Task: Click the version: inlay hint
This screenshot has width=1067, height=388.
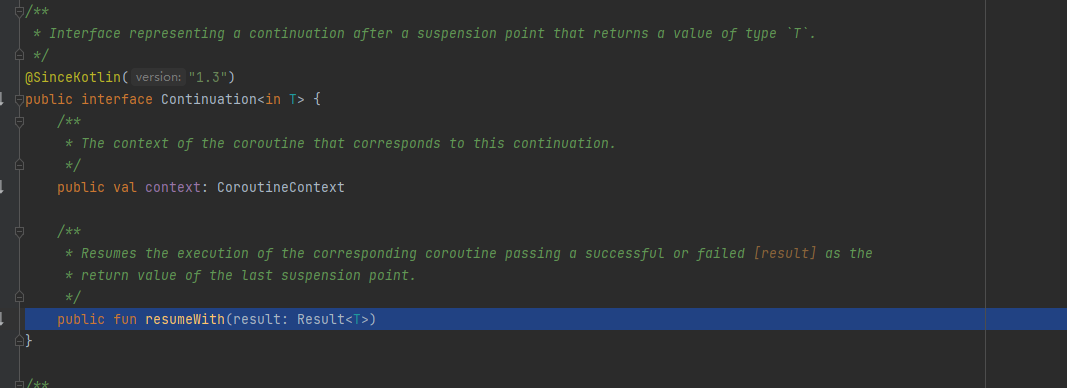Action: pyautogui.click(x=159, y=77)
